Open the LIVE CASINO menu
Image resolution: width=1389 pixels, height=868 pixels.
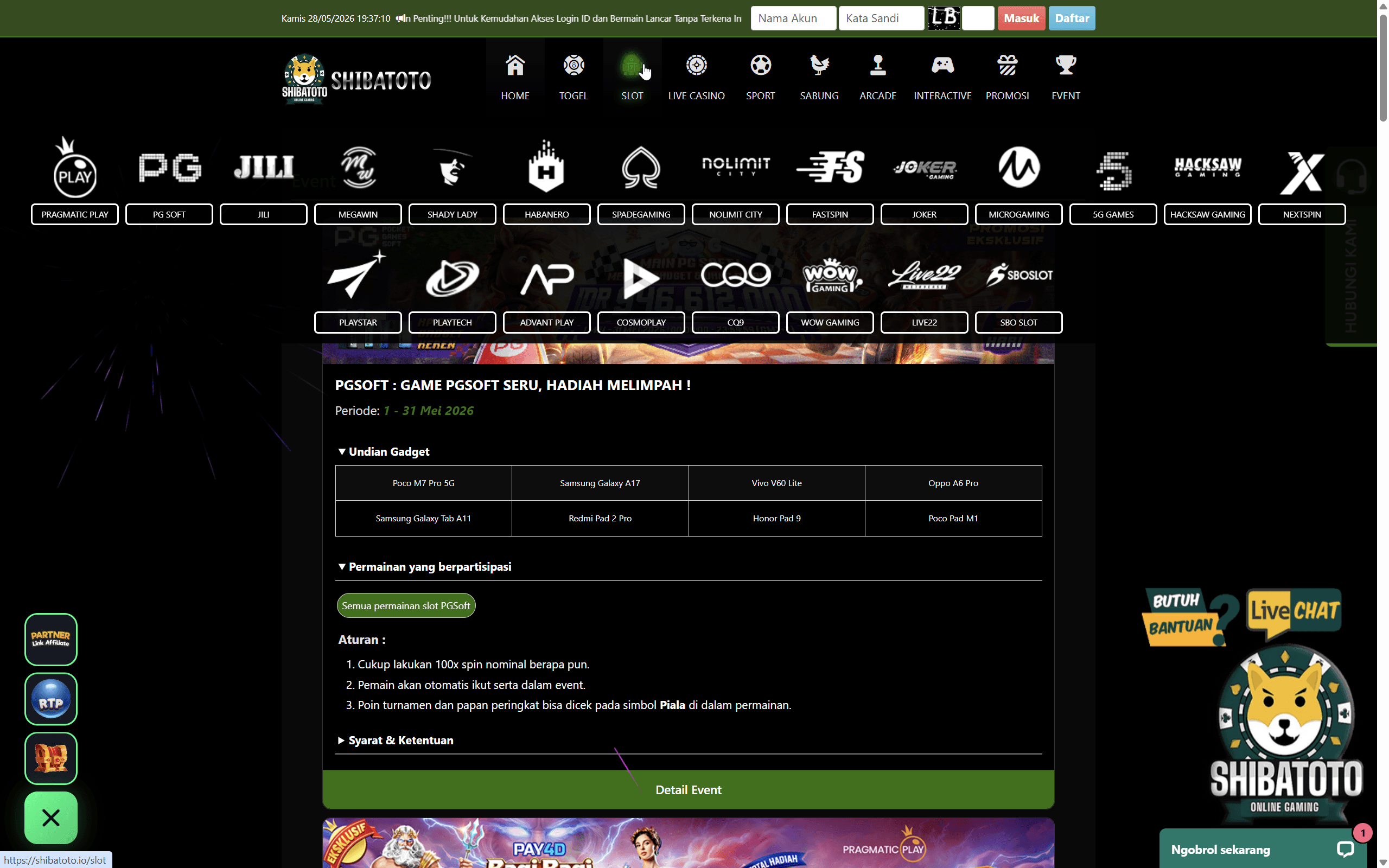point(696,78)
